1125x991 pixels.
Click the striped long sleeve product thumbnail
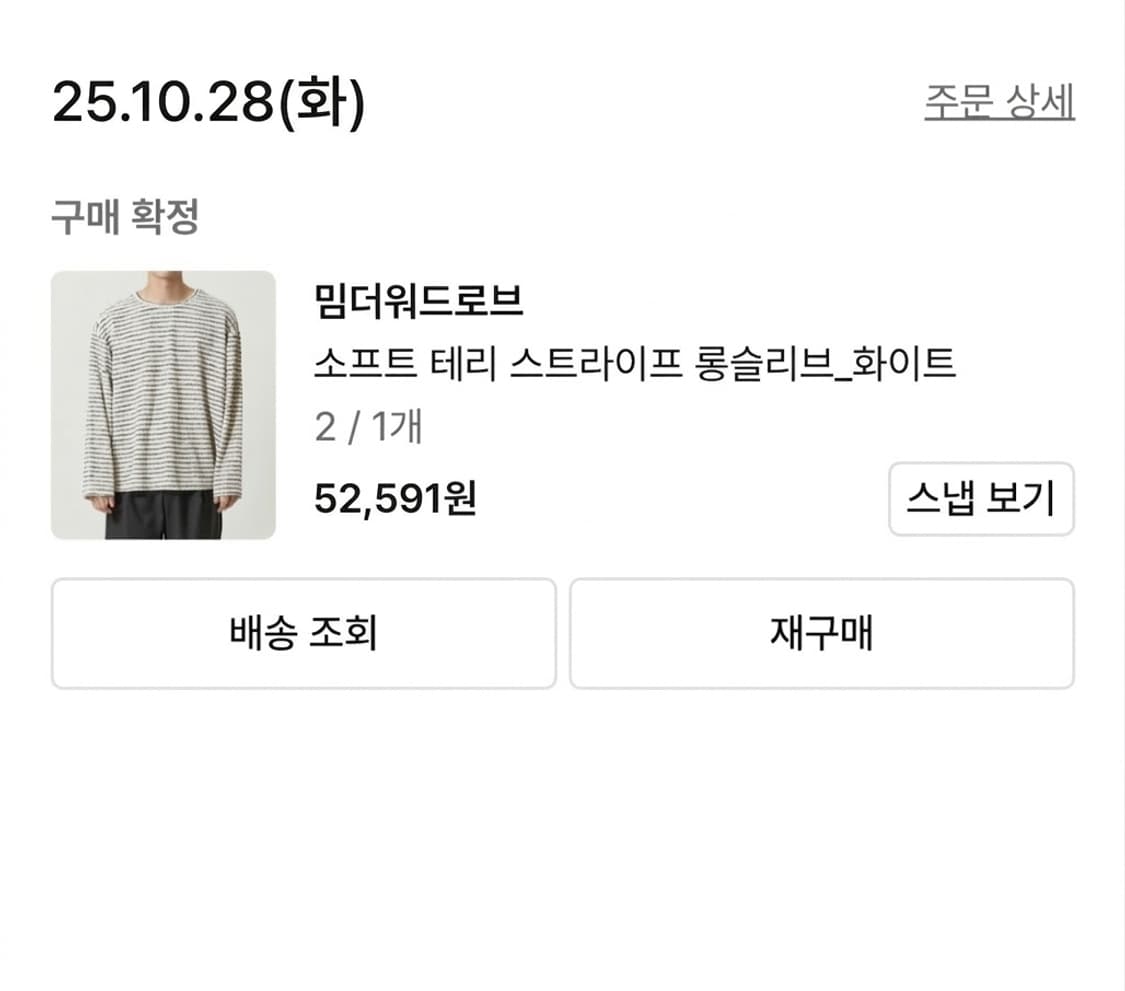[163, 400]
